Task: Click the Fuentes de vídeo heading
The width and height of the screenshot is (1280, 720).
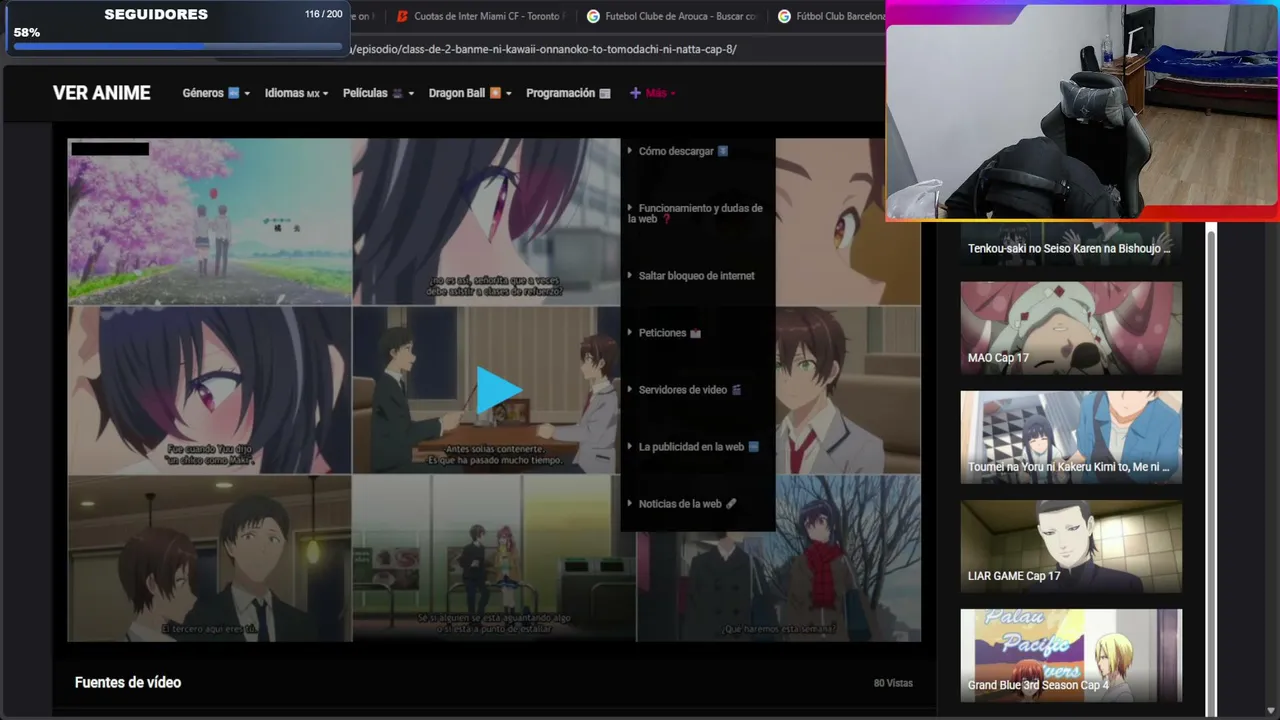Action: pyautogui.click(x=128, y=682)
